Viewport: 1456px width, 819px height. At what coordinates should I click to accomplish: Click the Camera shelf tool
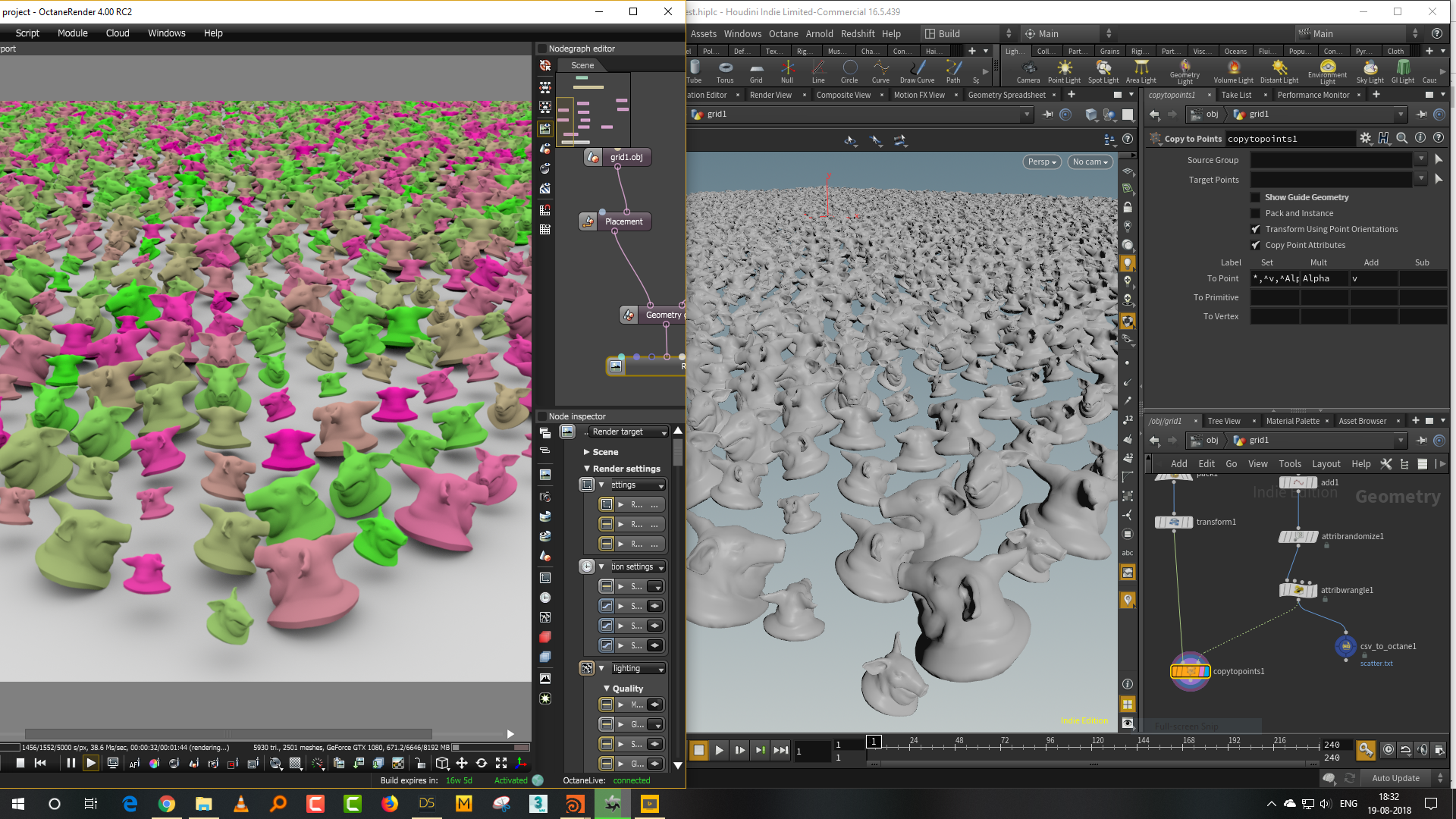[x=1028, y=71]
